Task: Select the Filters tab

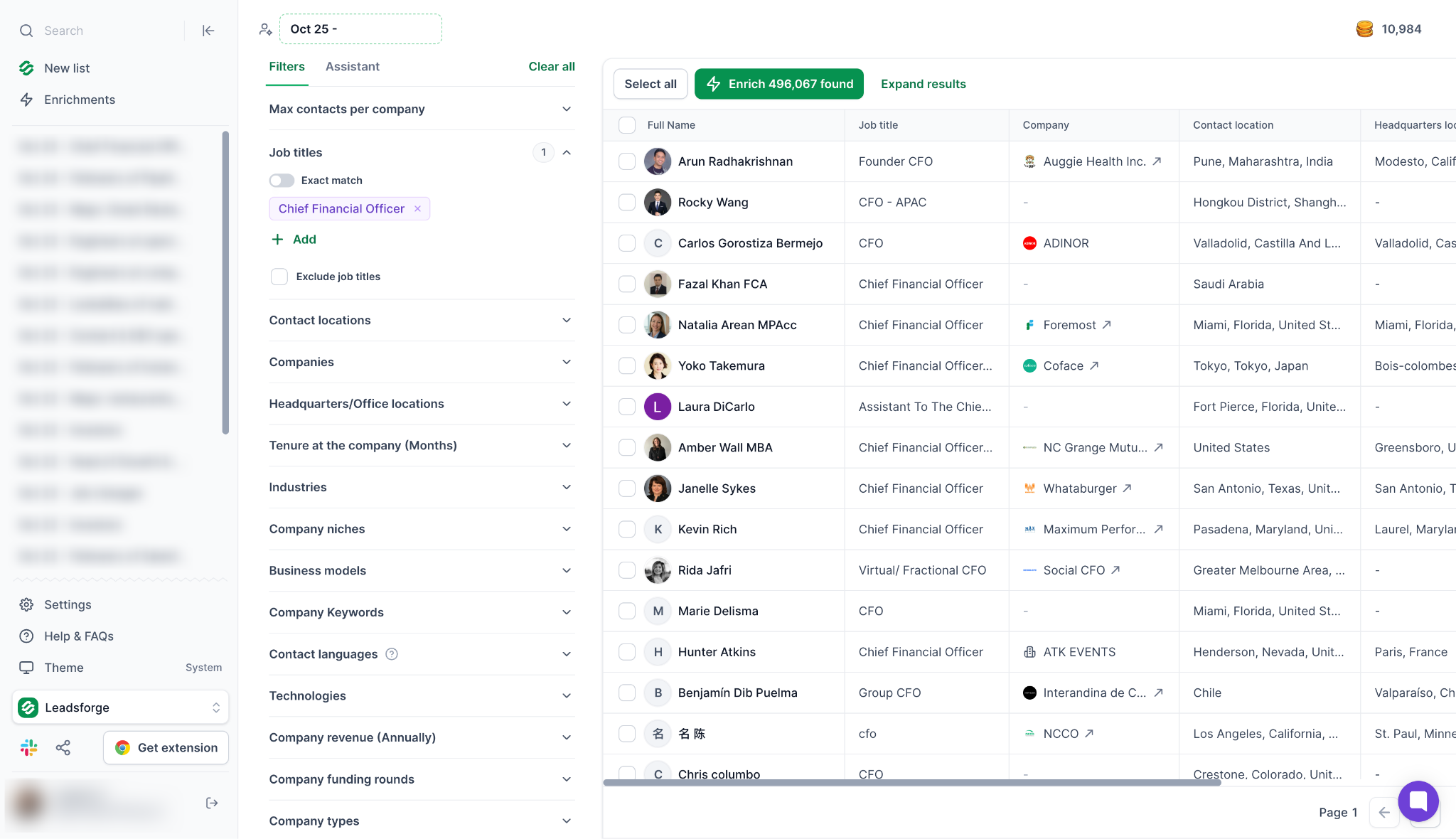Action: [x=287, y=66]
